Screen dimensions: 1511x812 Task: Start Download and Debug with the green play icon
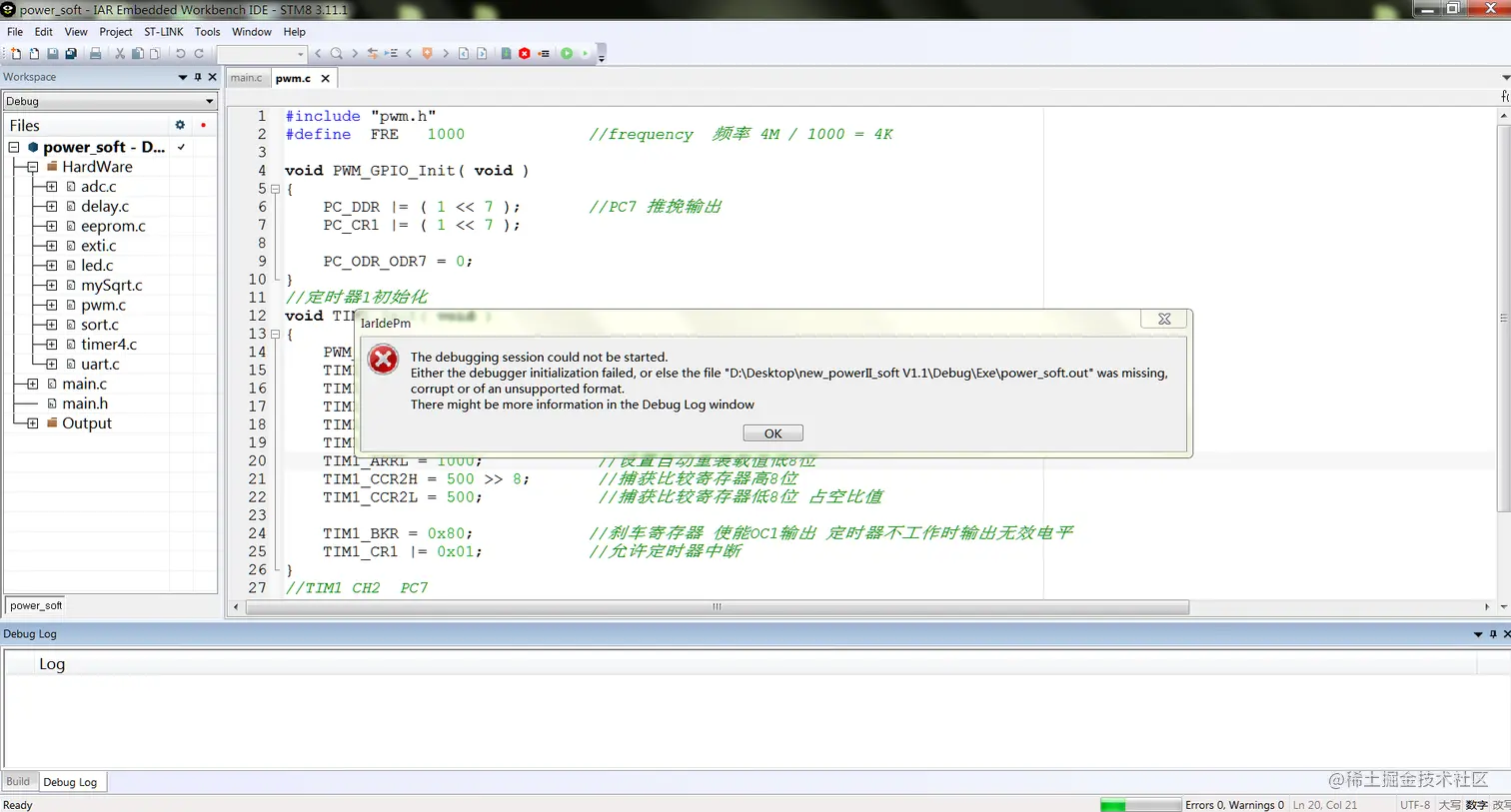coord(567,54)
